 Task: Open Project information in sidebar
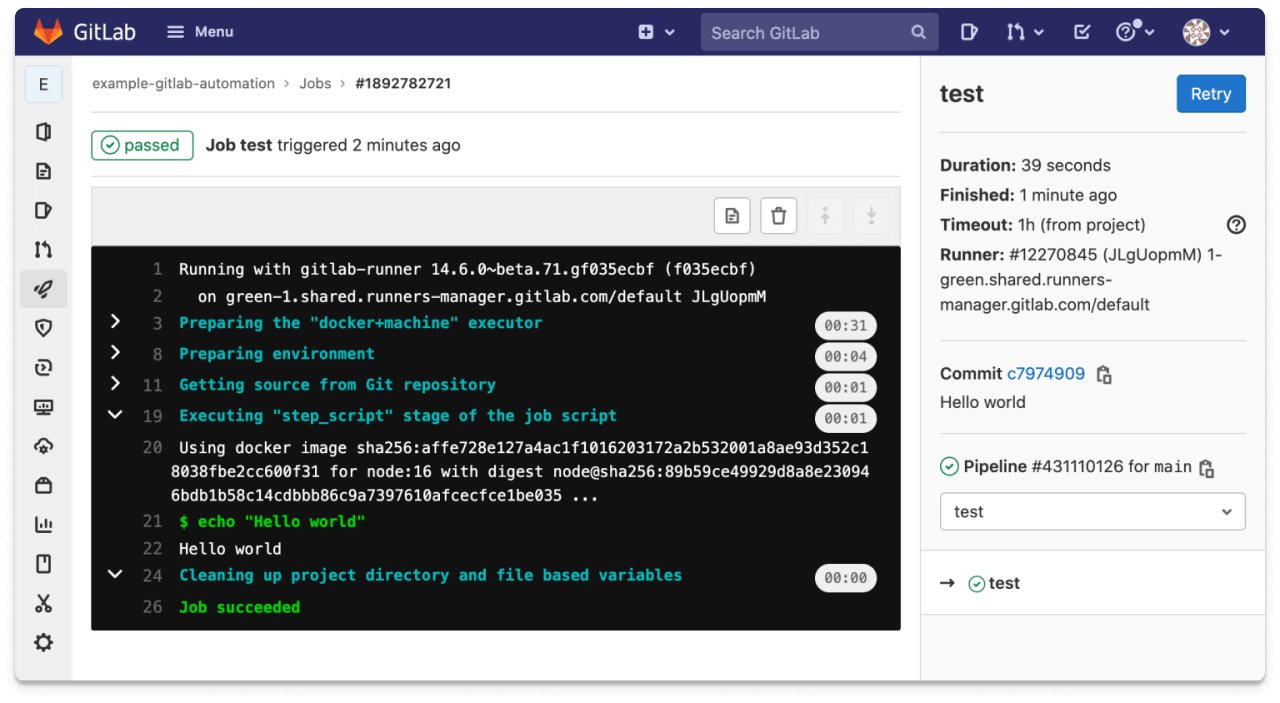point(43,132)
